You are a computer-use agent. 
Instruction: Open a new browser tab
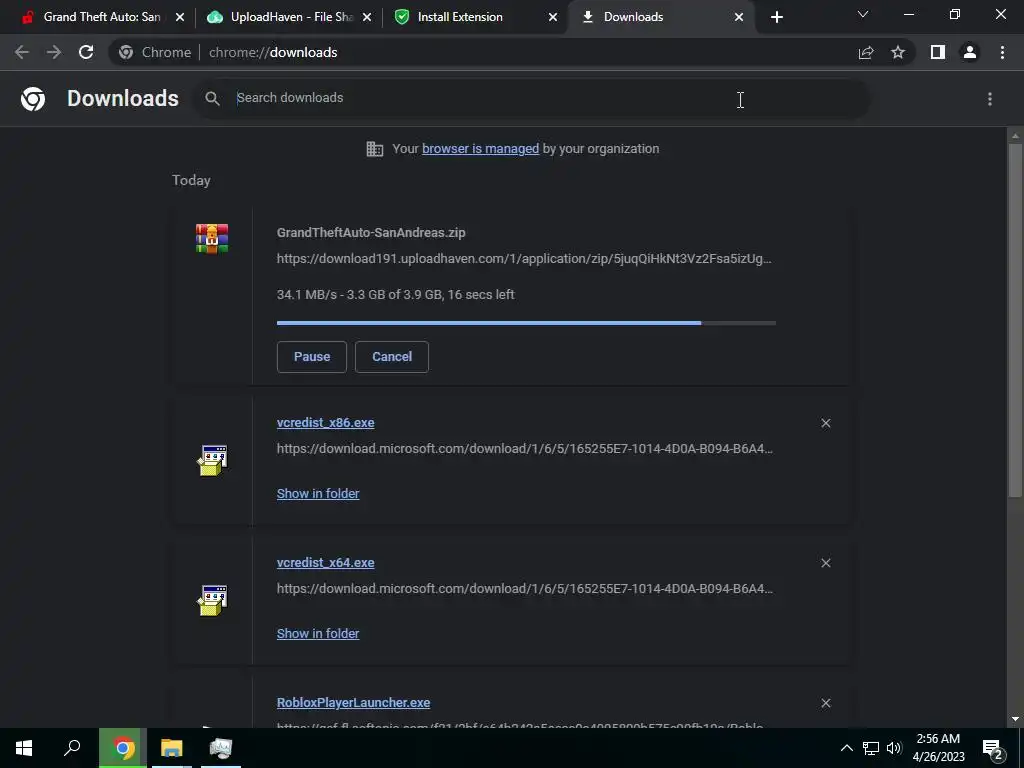[x=776, y=17]
